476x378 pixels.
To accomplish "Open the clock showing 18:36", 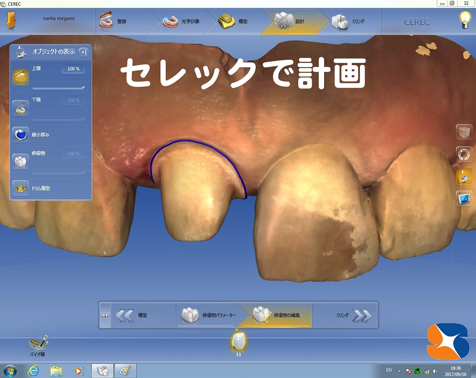I will pos(455,371).
